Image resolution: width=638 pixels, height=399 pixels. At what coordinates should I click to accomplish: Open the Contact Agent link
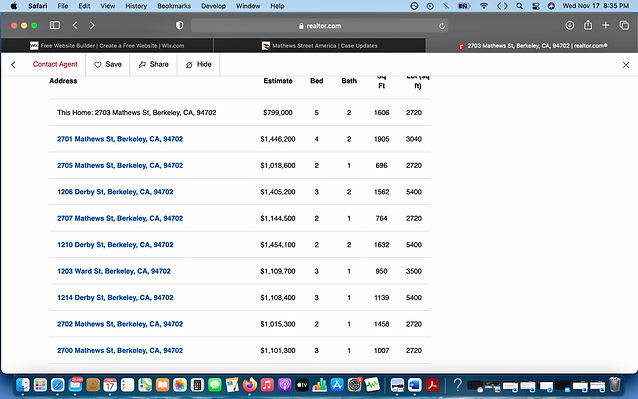[x=55, y=64]
